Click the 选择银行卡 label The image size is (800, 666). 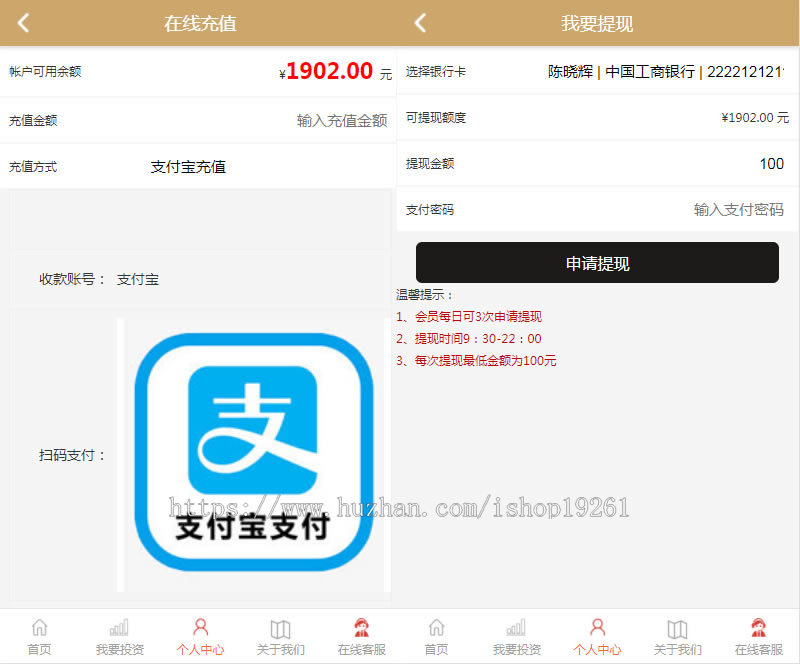point(436,72)
